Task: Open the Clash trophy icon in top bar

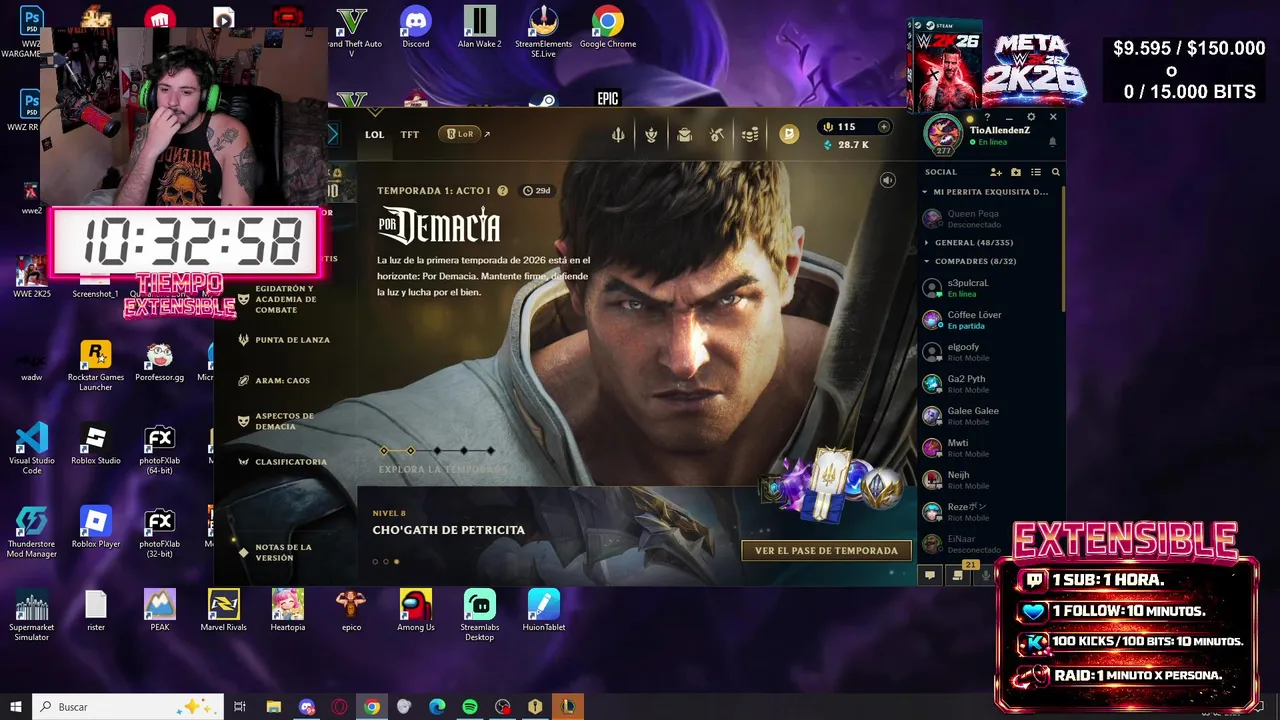Action: tap(651, 135)
